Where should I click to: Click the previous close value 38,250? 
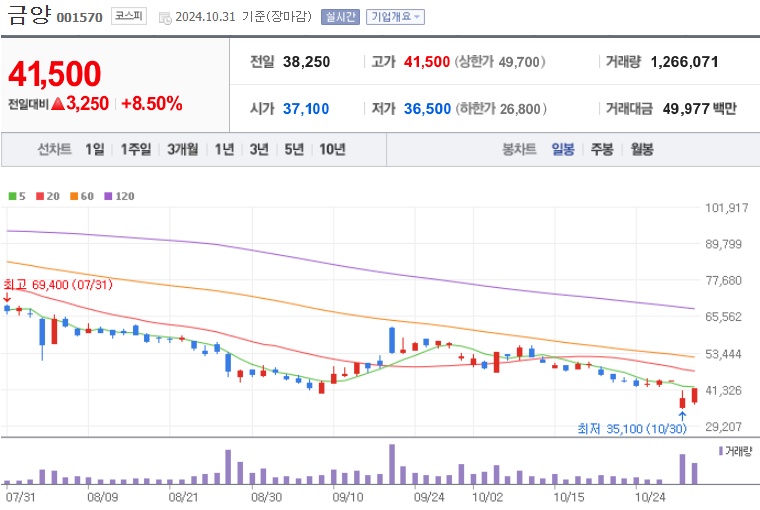tap(306, 62)
